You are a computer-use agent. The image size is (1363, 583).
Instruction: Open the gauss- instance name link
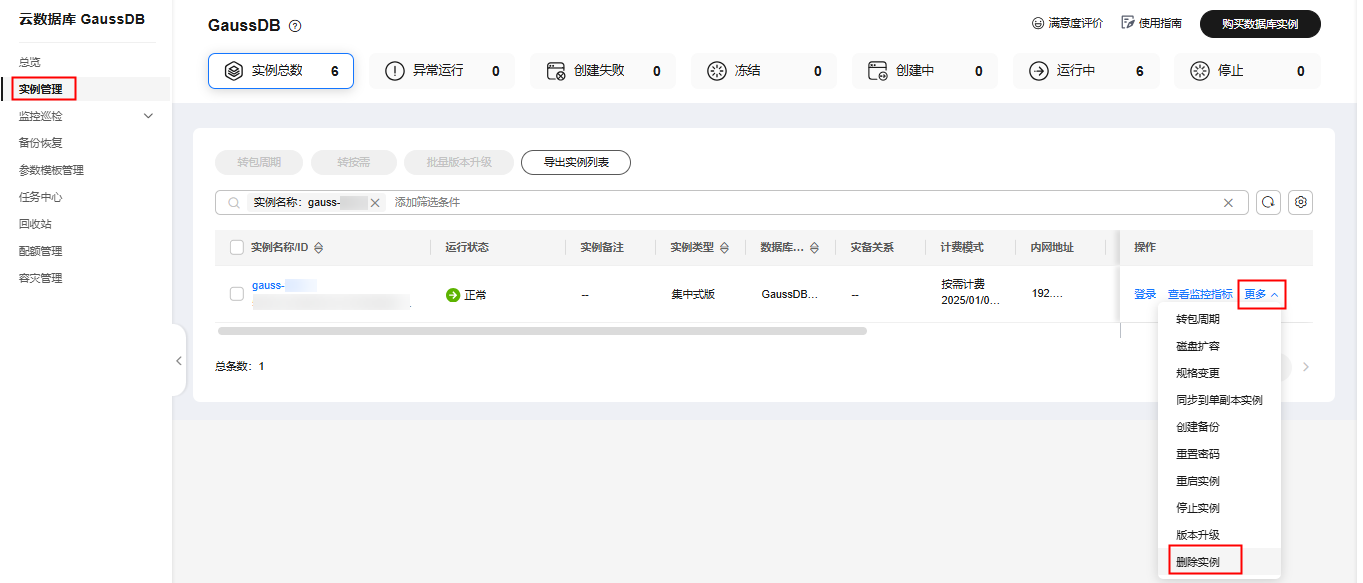tap(284, 285)
